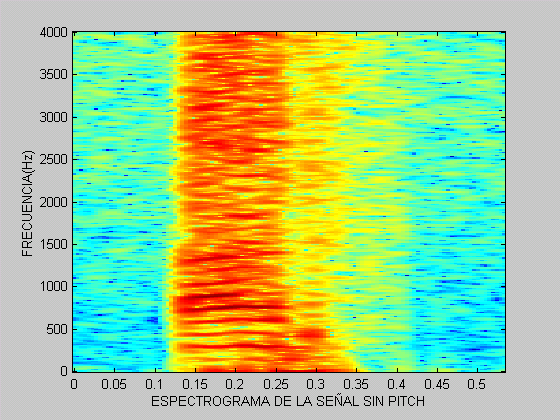Click the 3500 frequency tick label
Viewport: 560px width, 420px height.
pos(54,75)
